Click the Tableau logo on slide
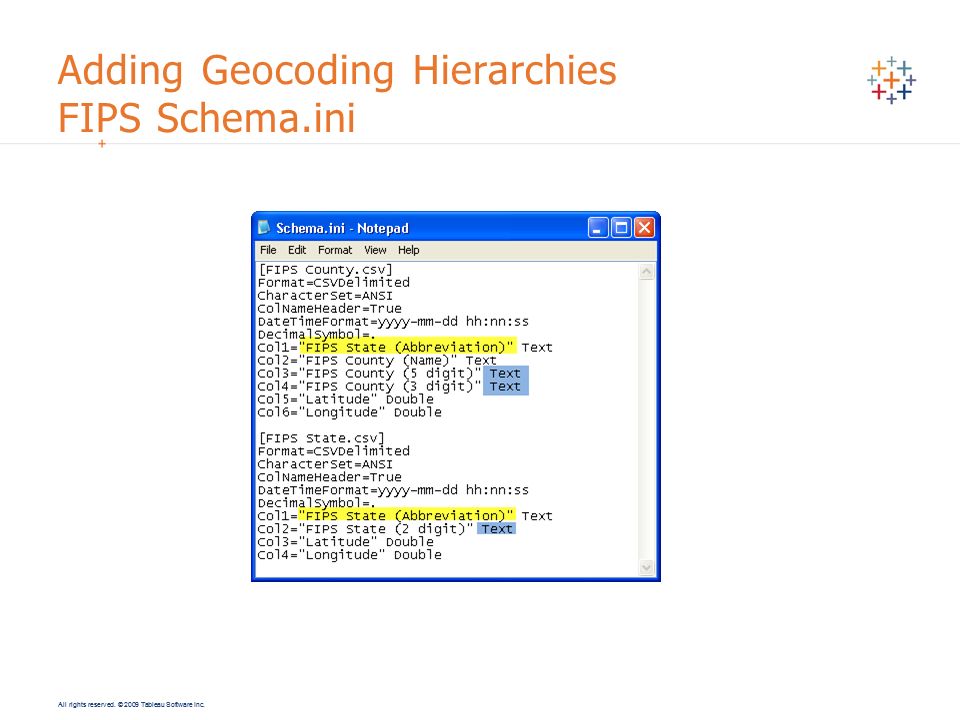The image size is (960, 720). 891,80
